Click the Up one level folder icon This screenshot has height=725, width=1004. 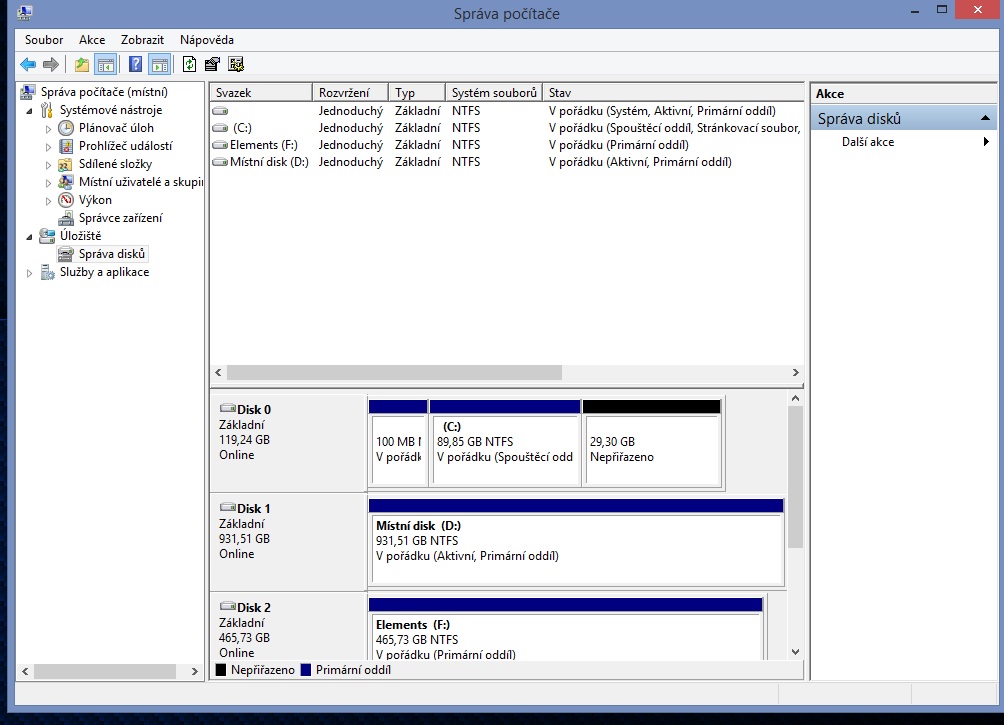pos(82,65)
